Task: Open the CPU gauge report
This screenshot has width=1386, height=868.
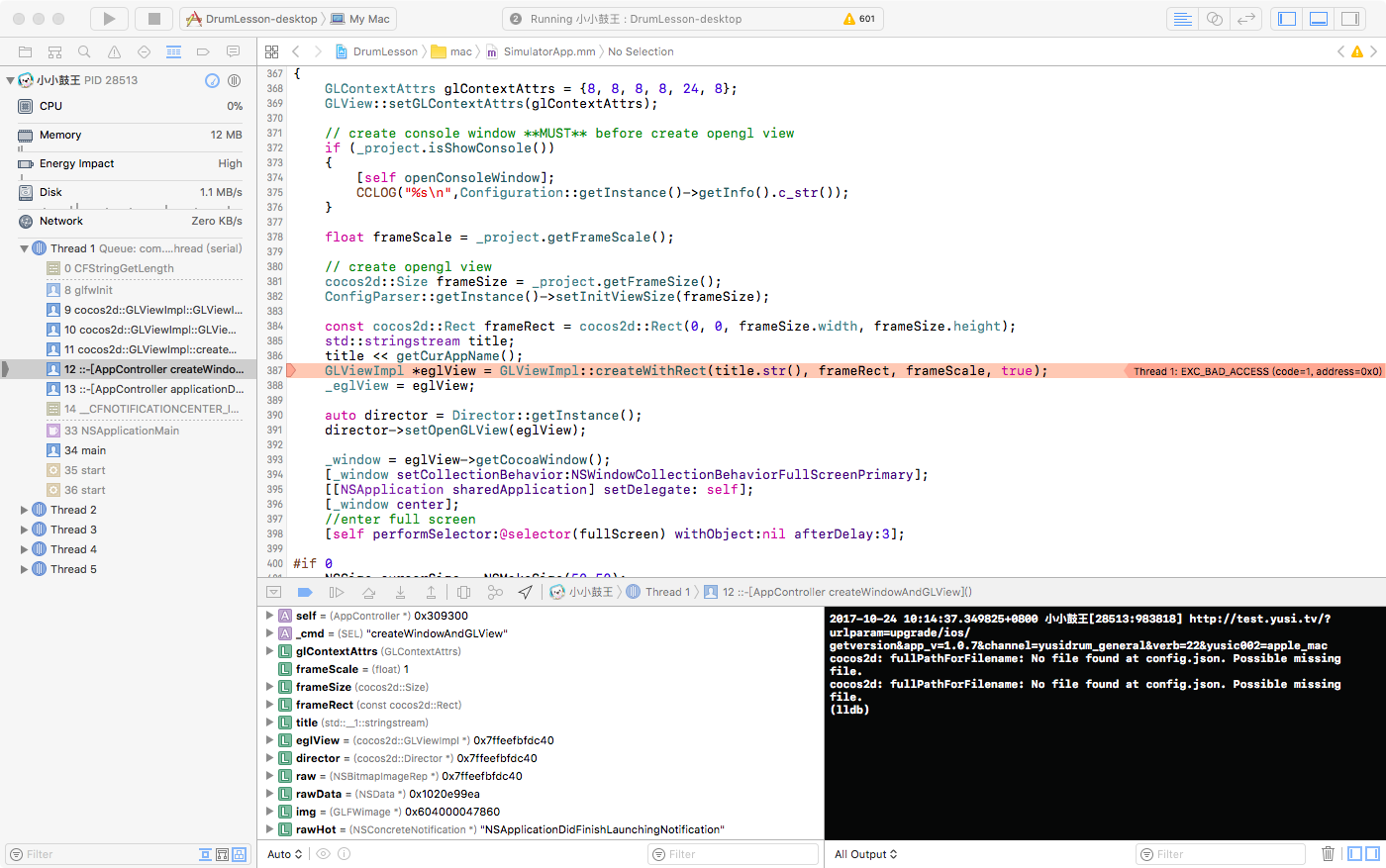Action: (129, 106)
